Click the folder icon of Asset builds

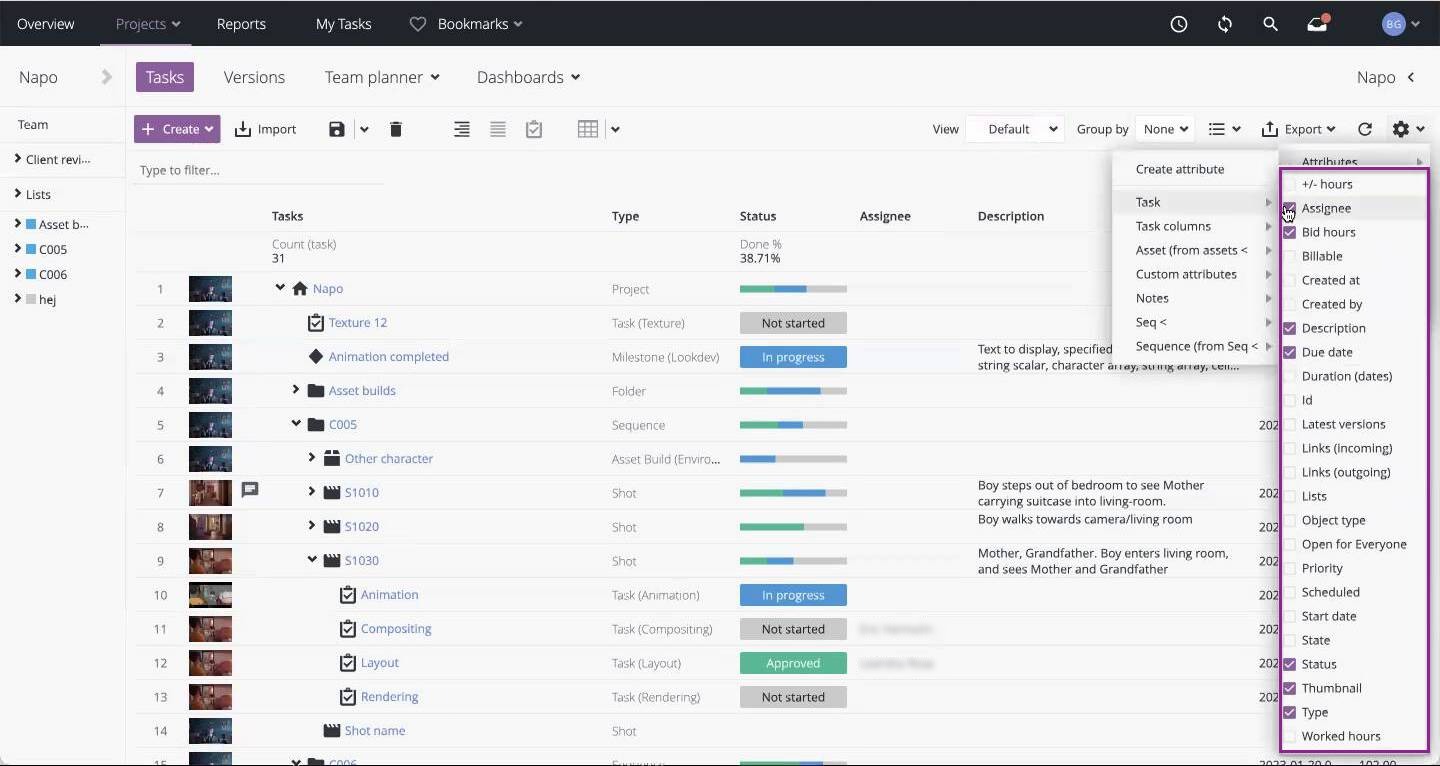pyautogui.click(x=316, y=390)
